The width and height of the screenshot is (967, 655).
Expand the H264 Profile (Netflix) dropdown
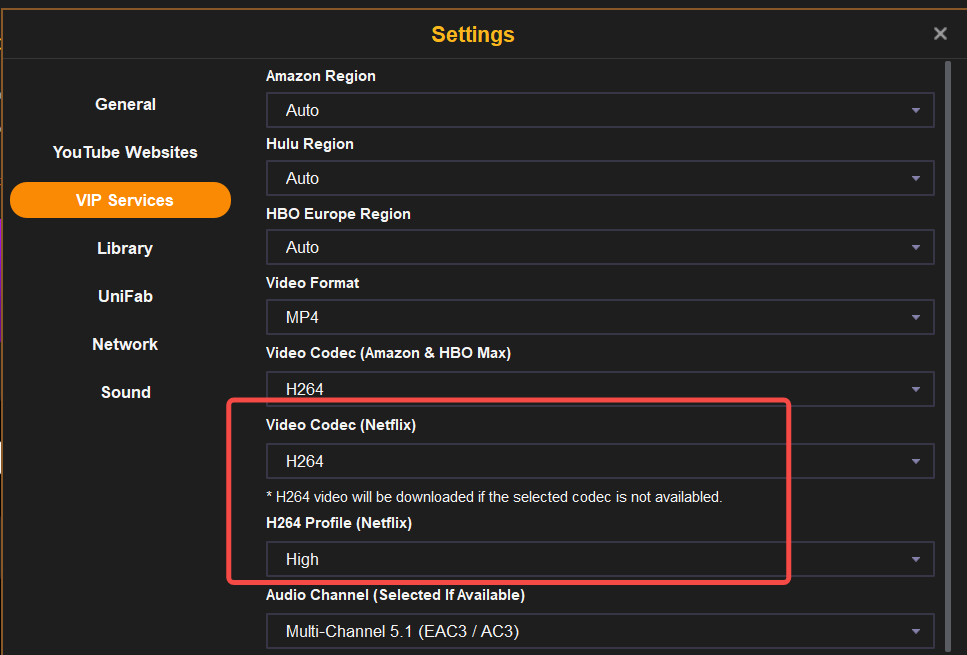pyautogui.click(x=600, y=559)
